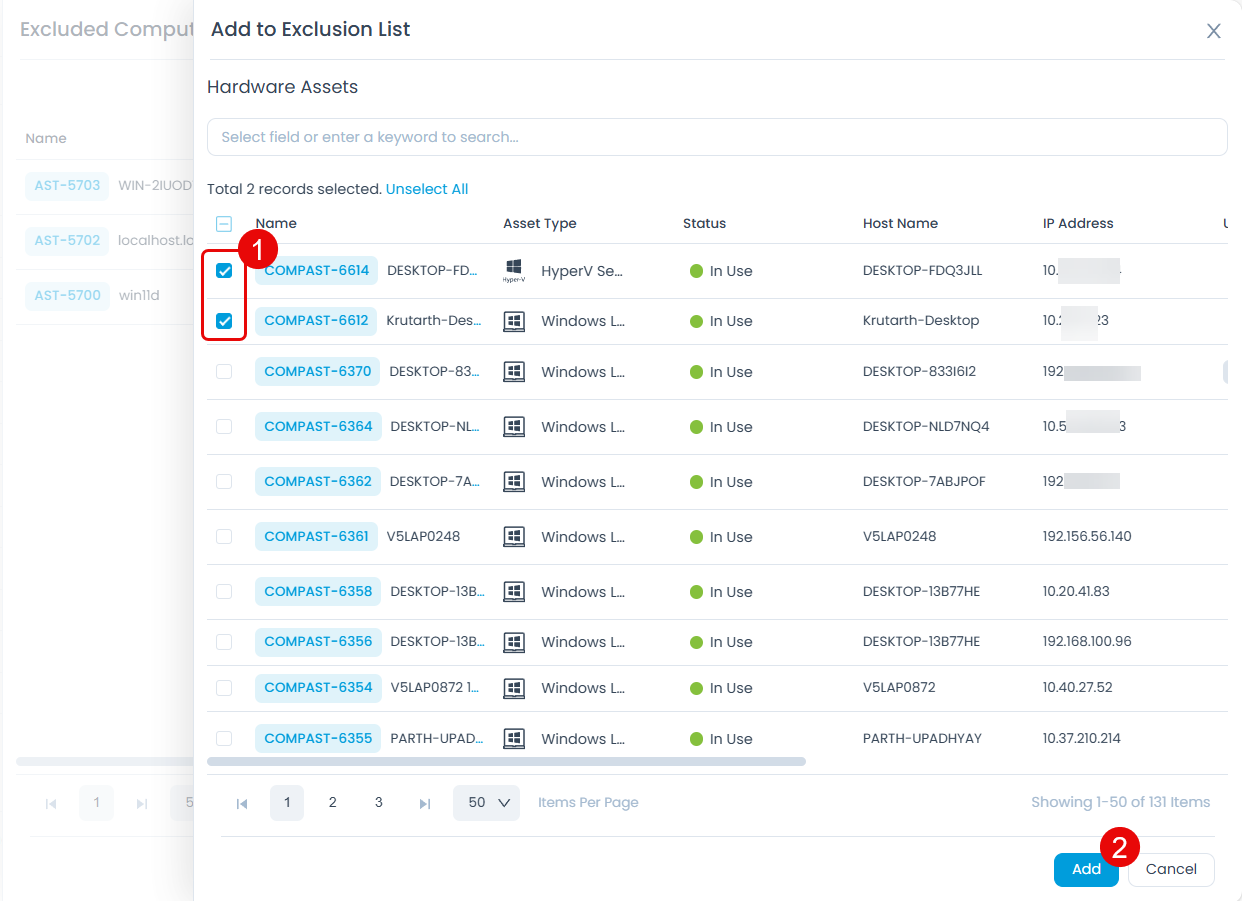Click the green In Use status dot for COMPAST-6361
Viewport: 1242px width, 901px height.
(x=696, y=537)
